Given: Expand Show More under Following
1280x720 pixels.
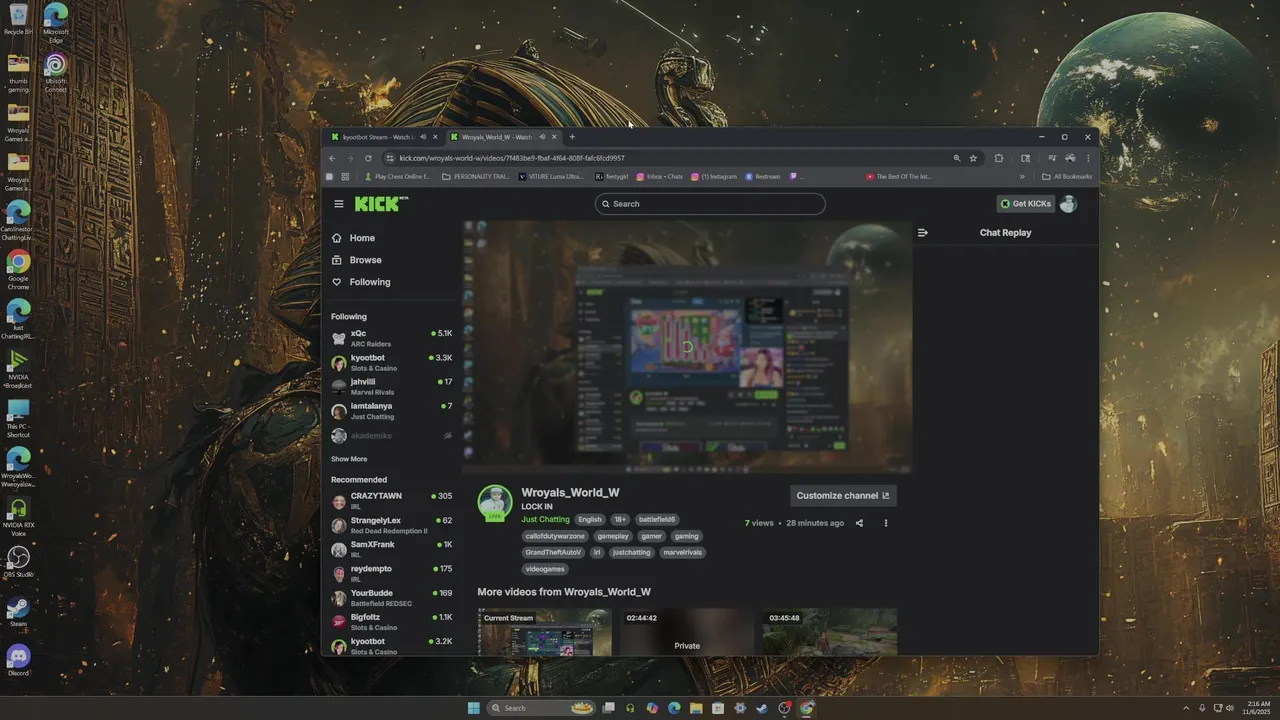Looking at the screenshot, I should (349, 459).
